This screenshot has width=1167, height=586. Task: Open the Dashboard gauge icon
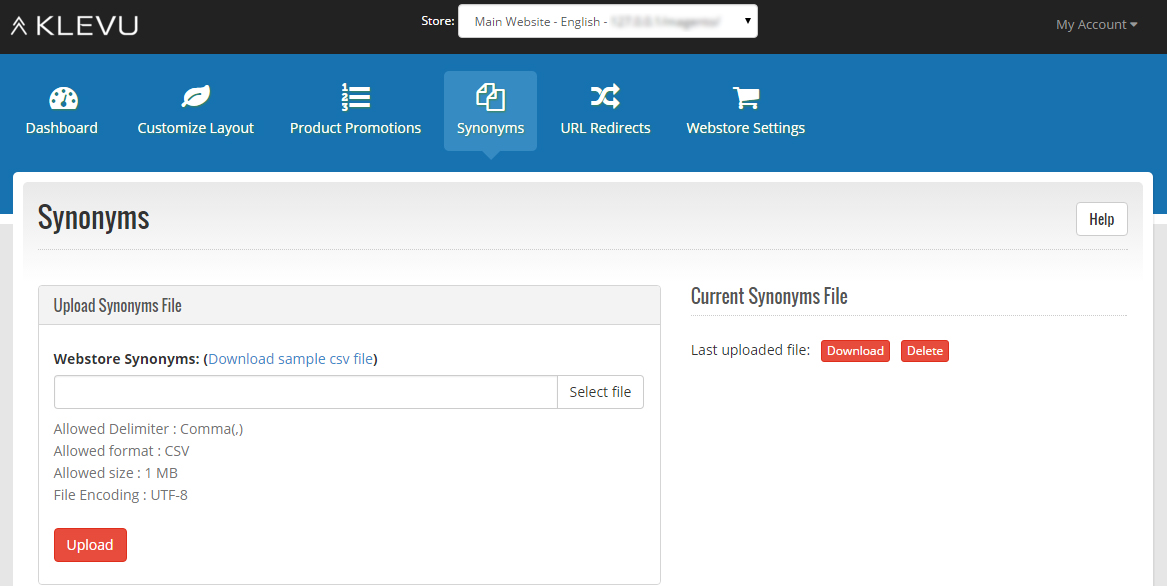coord(63,98)
